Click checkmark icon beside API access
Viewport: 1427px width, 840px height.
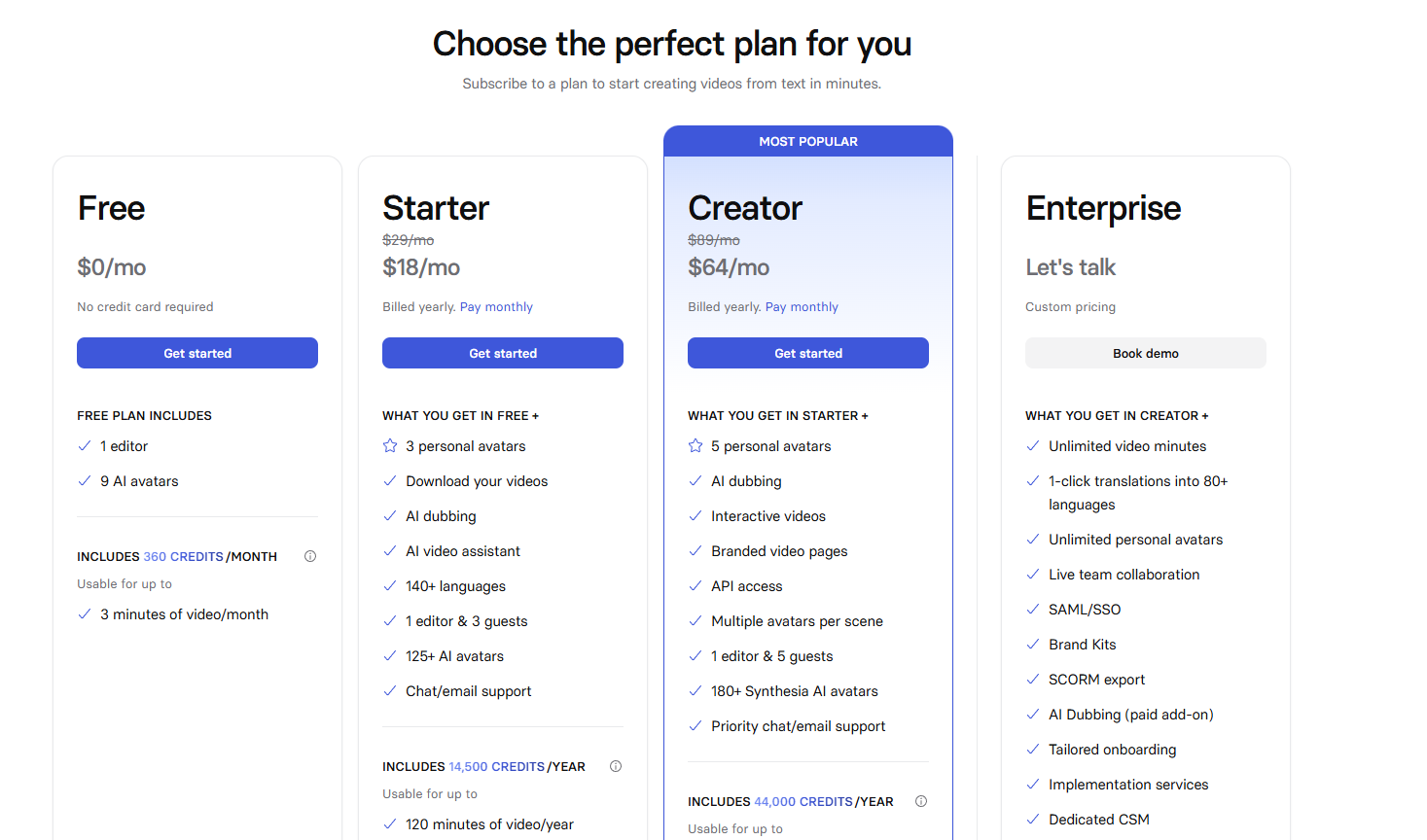pos(696,586)
